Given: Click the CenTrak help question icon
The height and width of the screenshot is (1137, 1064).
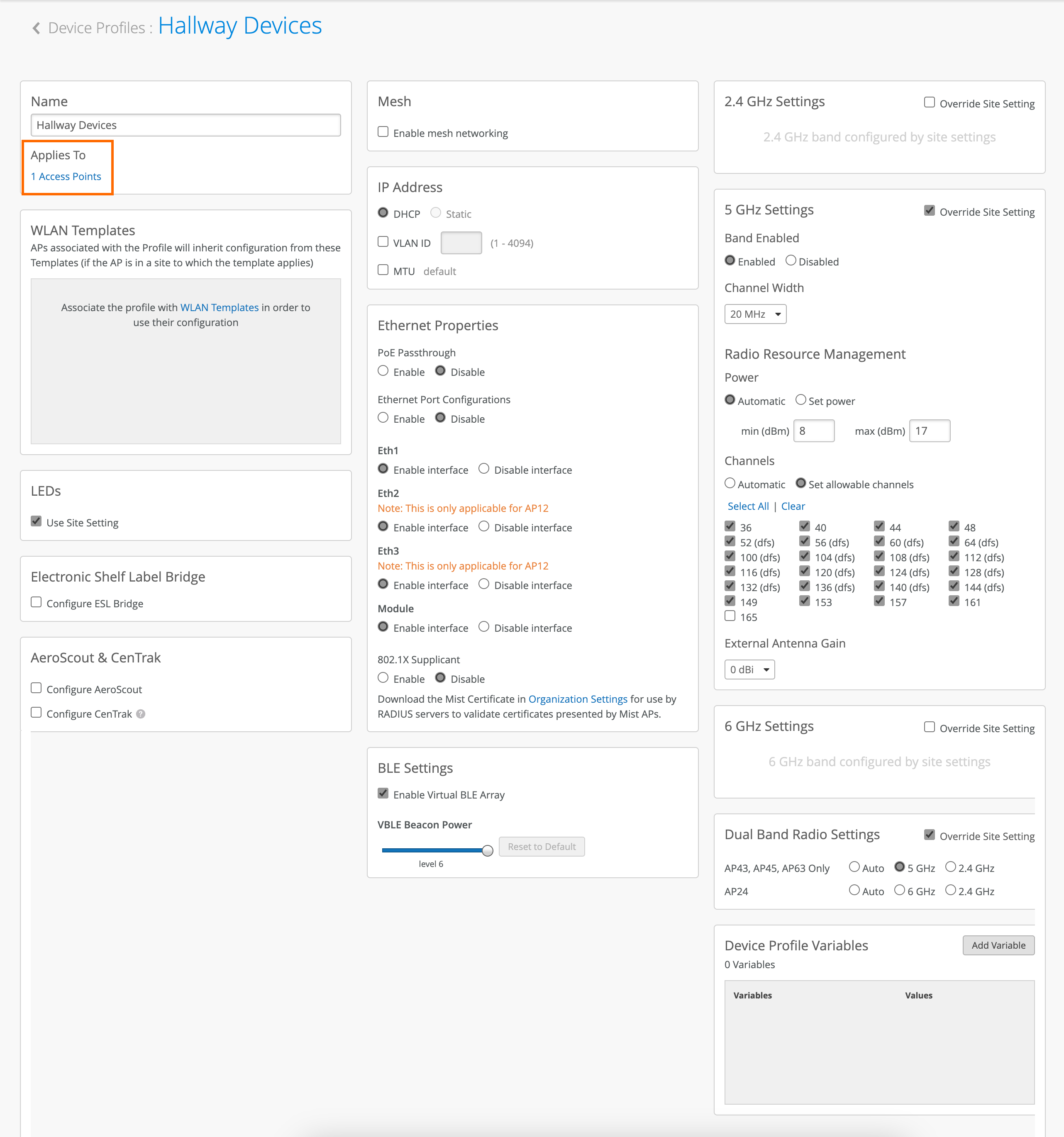Looking at the screenshot, I should click(141, 714).
